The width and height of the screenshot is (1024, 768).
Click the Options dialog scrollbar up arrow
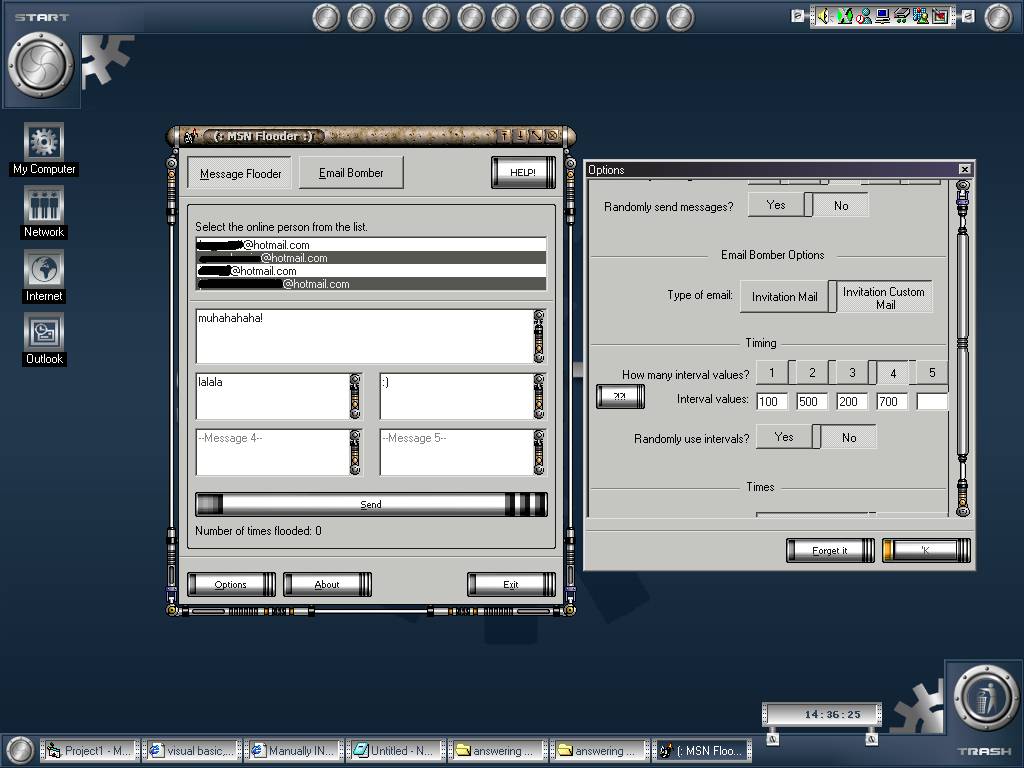[963, 186]
